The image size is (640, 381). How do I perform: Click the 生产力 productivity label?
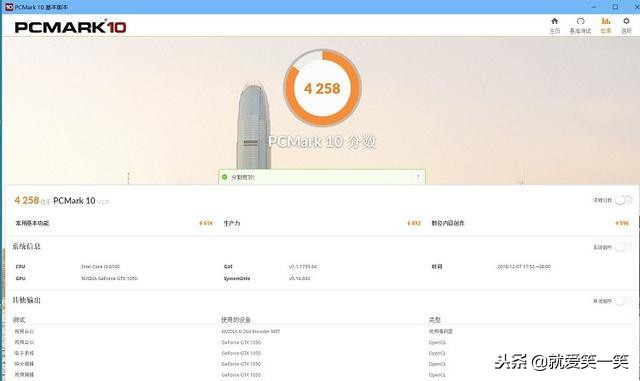coord(232,223)
